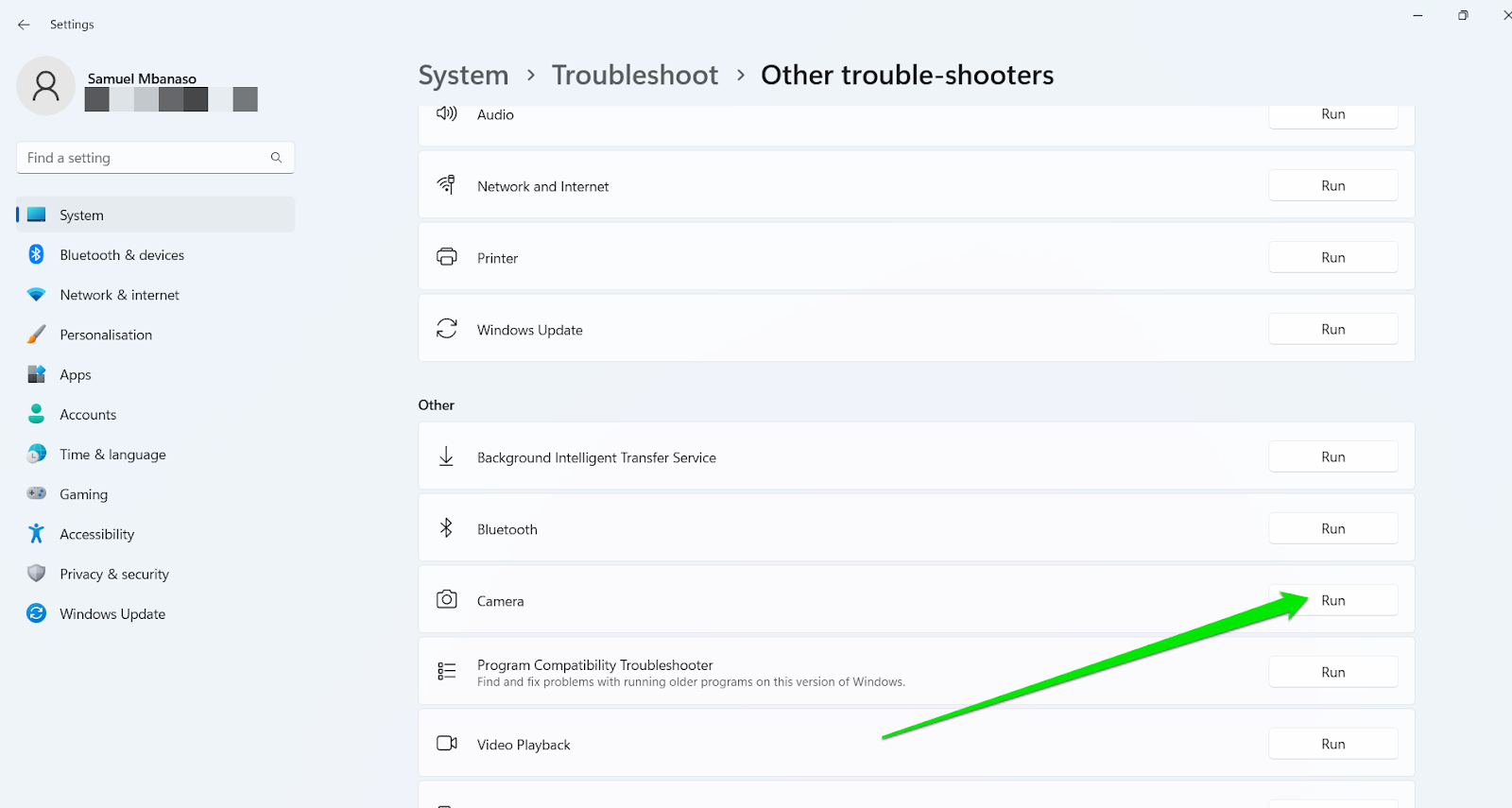This screenshot has height=808, width=1512.
Task: Click the Samuel Mbanaso account name
Action: click(x=142, y=78)
